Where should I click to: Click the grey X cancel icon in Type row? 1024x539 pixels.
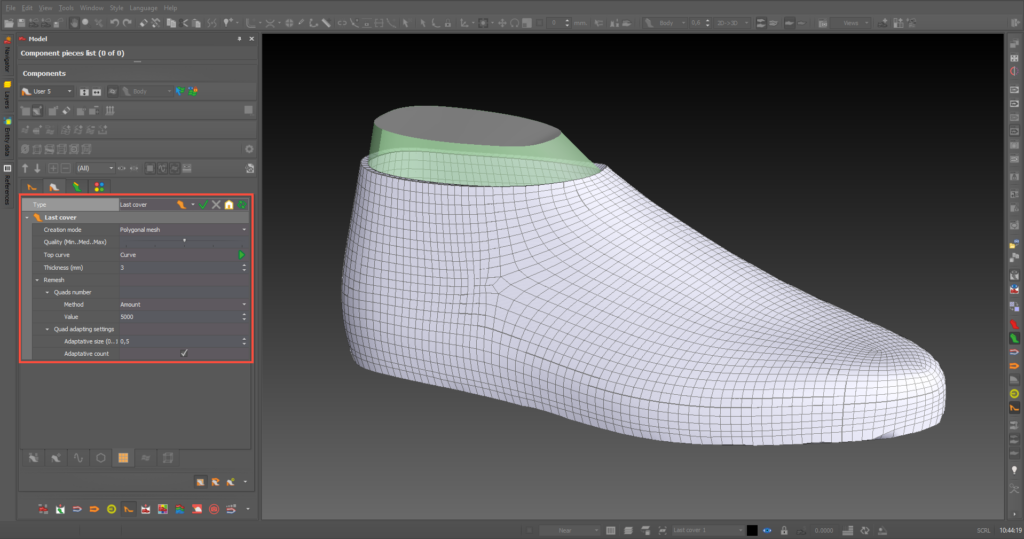216,204
